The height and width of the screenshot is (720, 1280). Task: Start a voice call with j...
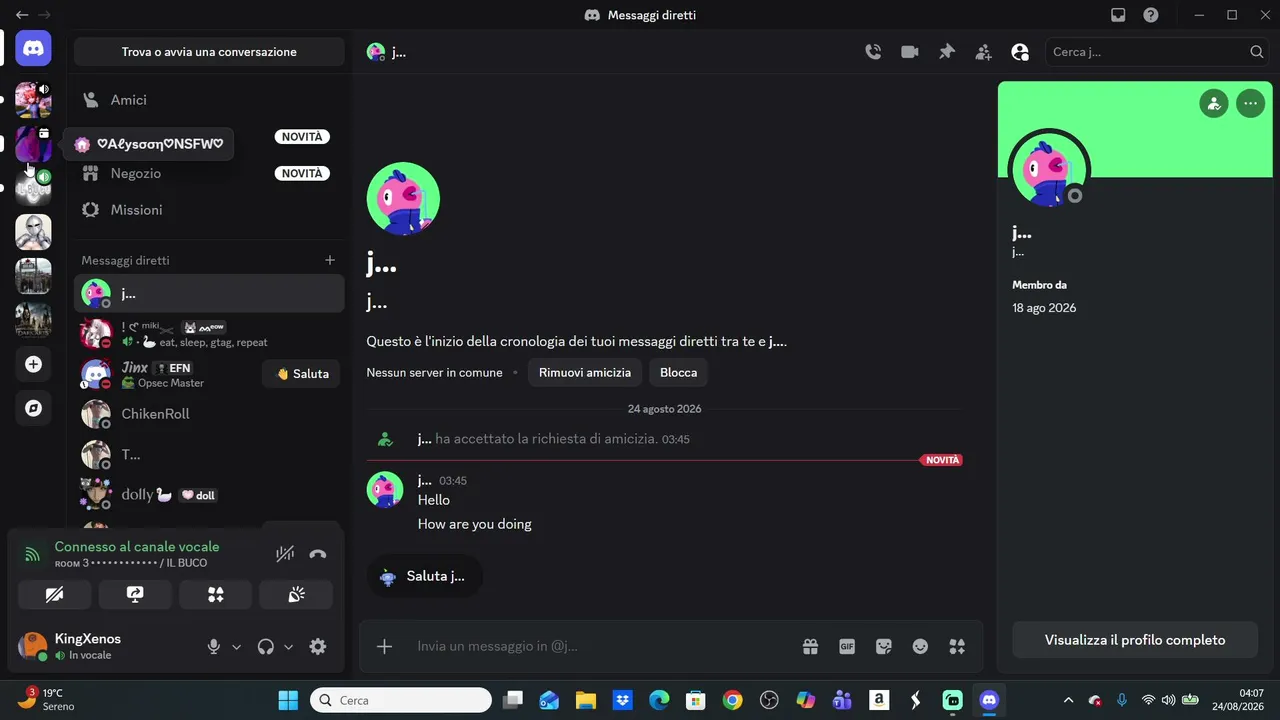tap(873, 52)
